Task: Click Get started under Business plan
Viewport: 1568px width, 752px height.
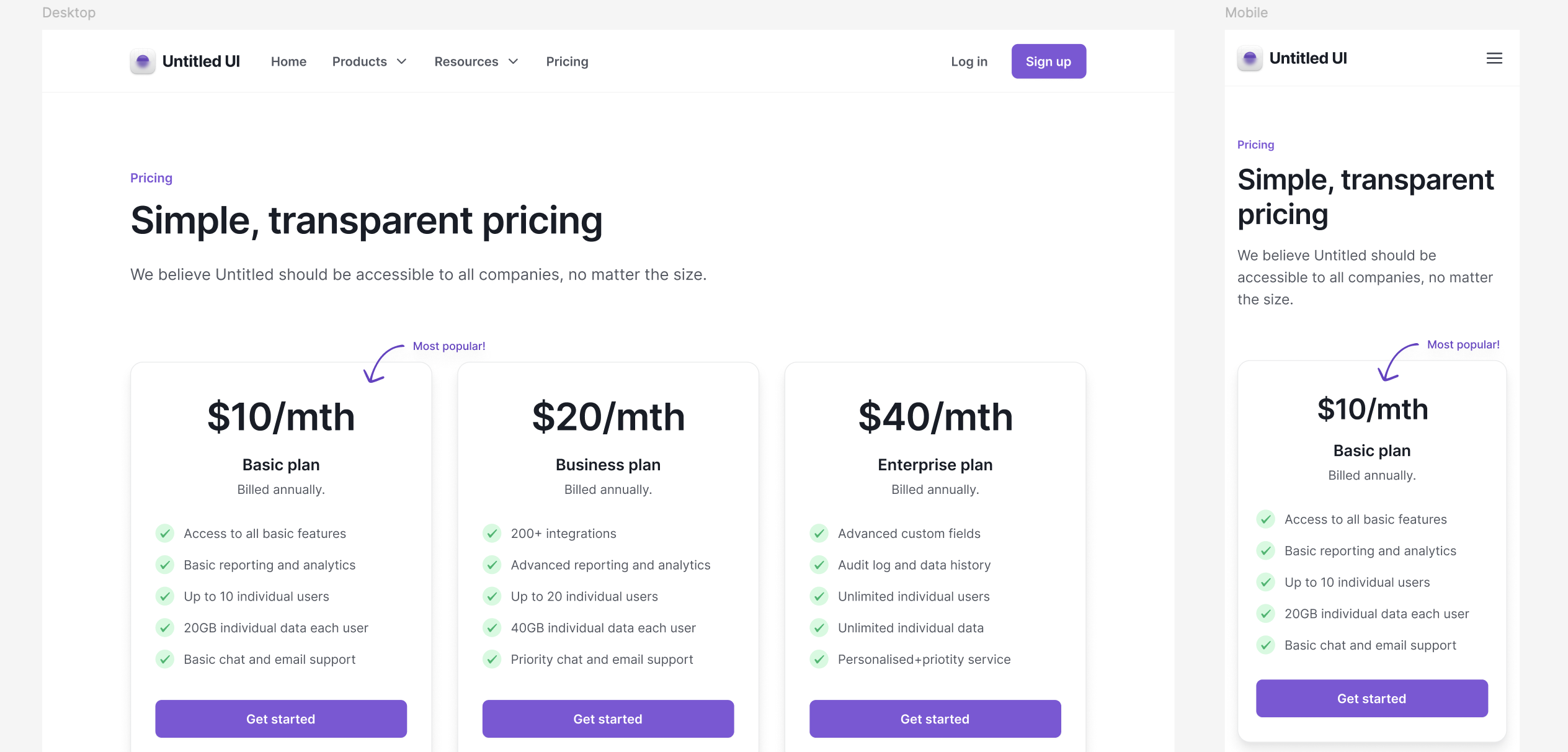Action: click(608, 719)
